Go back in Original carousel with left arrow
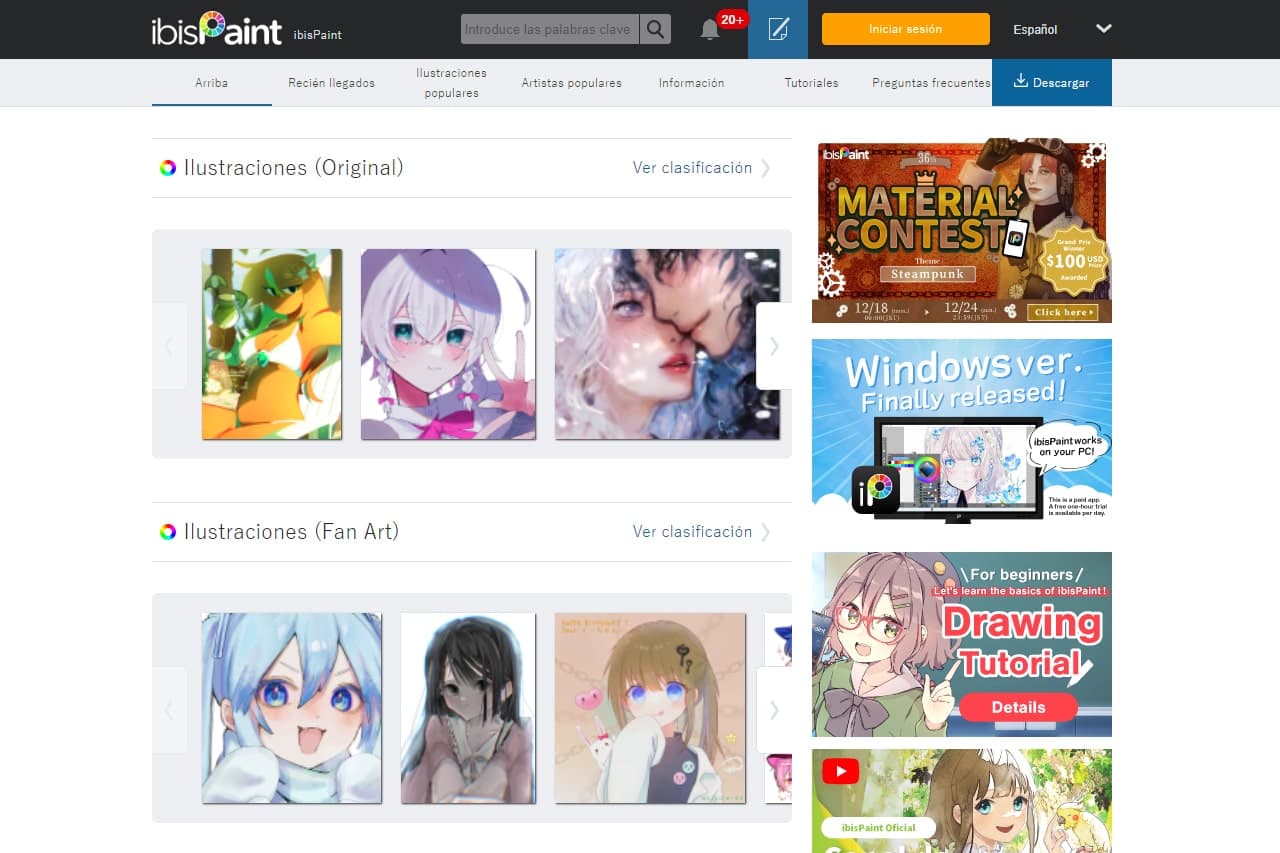Viewport: 1280px width, 853px height. point(169,346)
